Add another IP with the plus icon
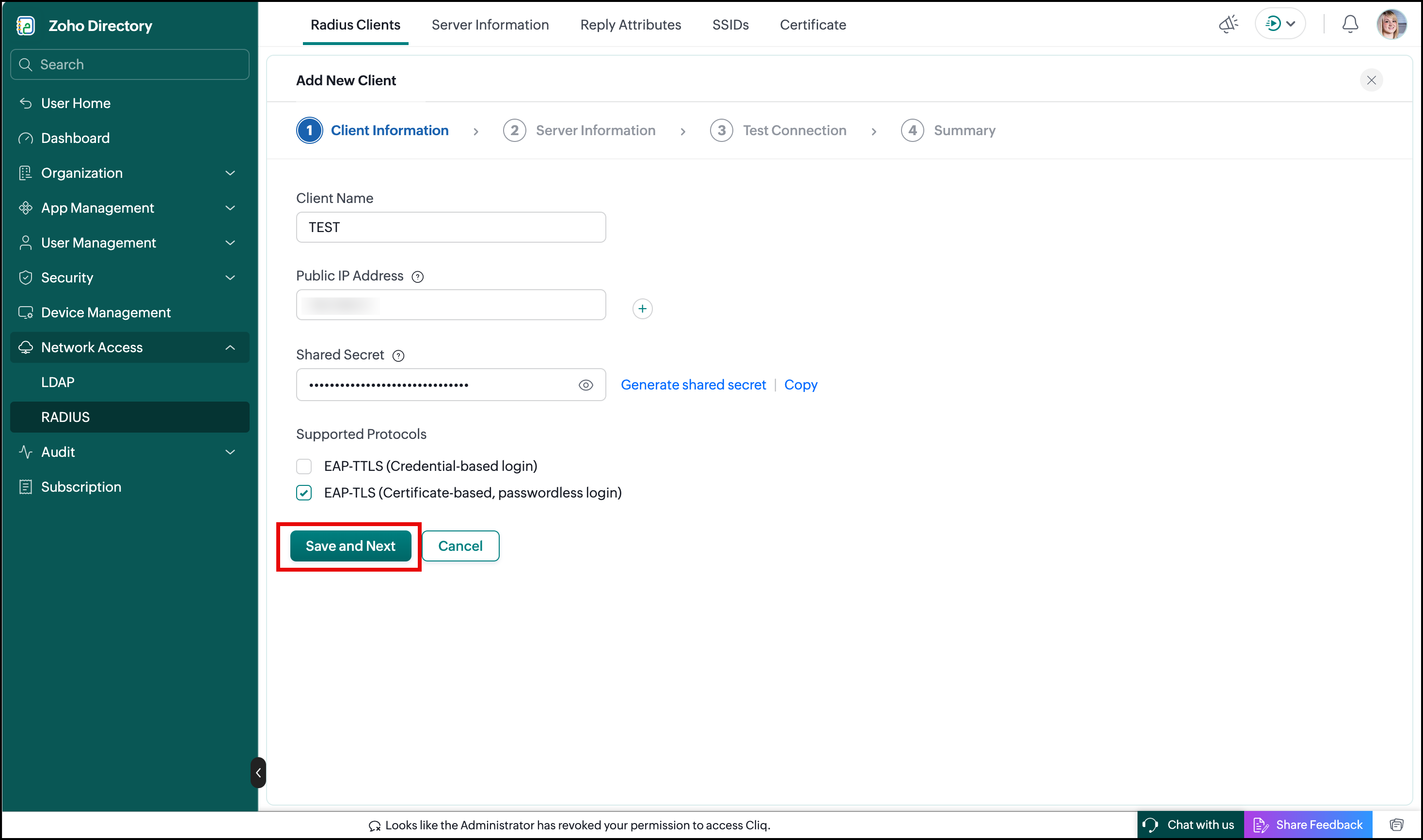 click(x=642, y=309)
